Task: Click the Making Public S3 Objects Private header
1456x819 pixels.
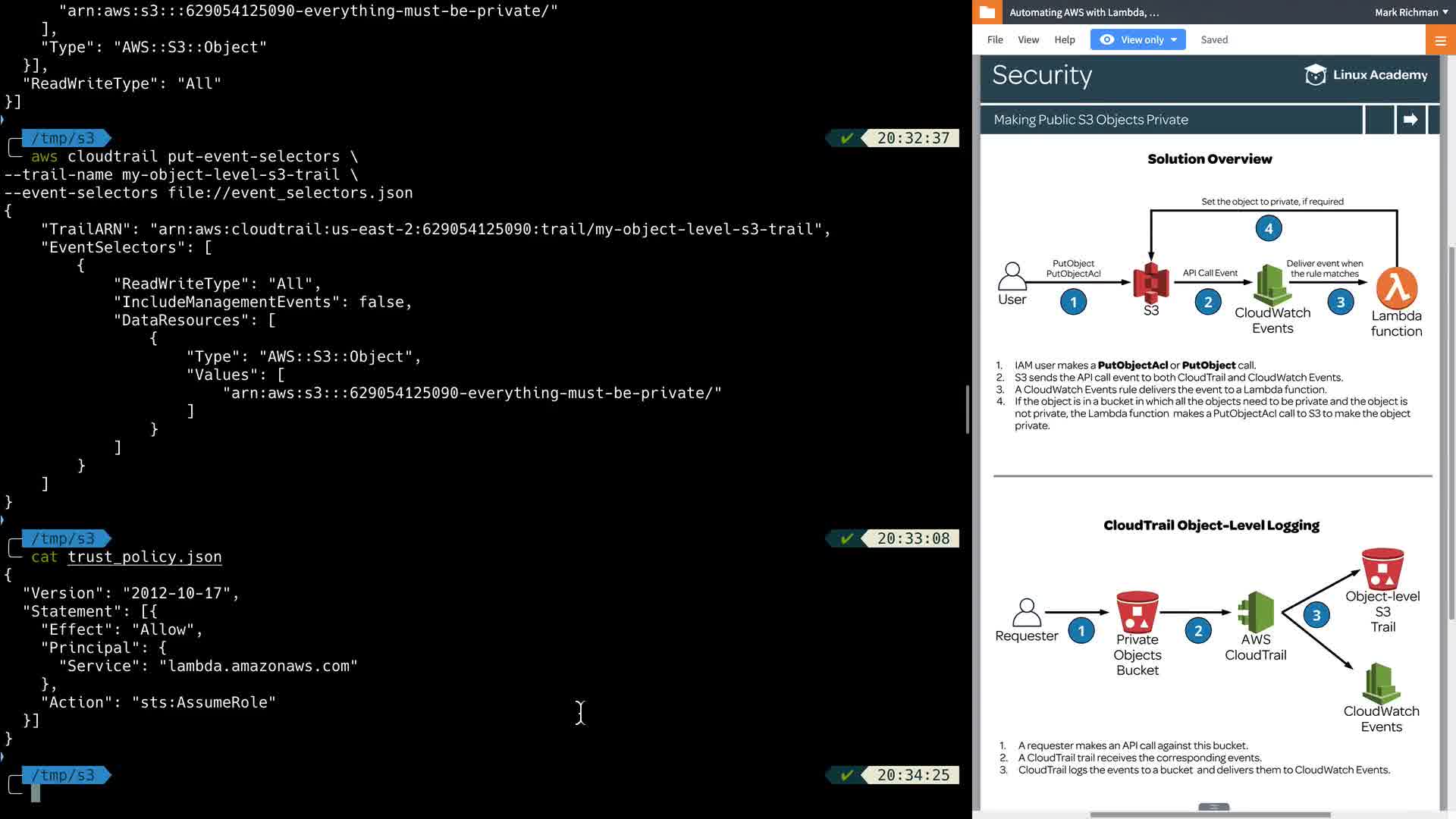Action: point(1090,120)
